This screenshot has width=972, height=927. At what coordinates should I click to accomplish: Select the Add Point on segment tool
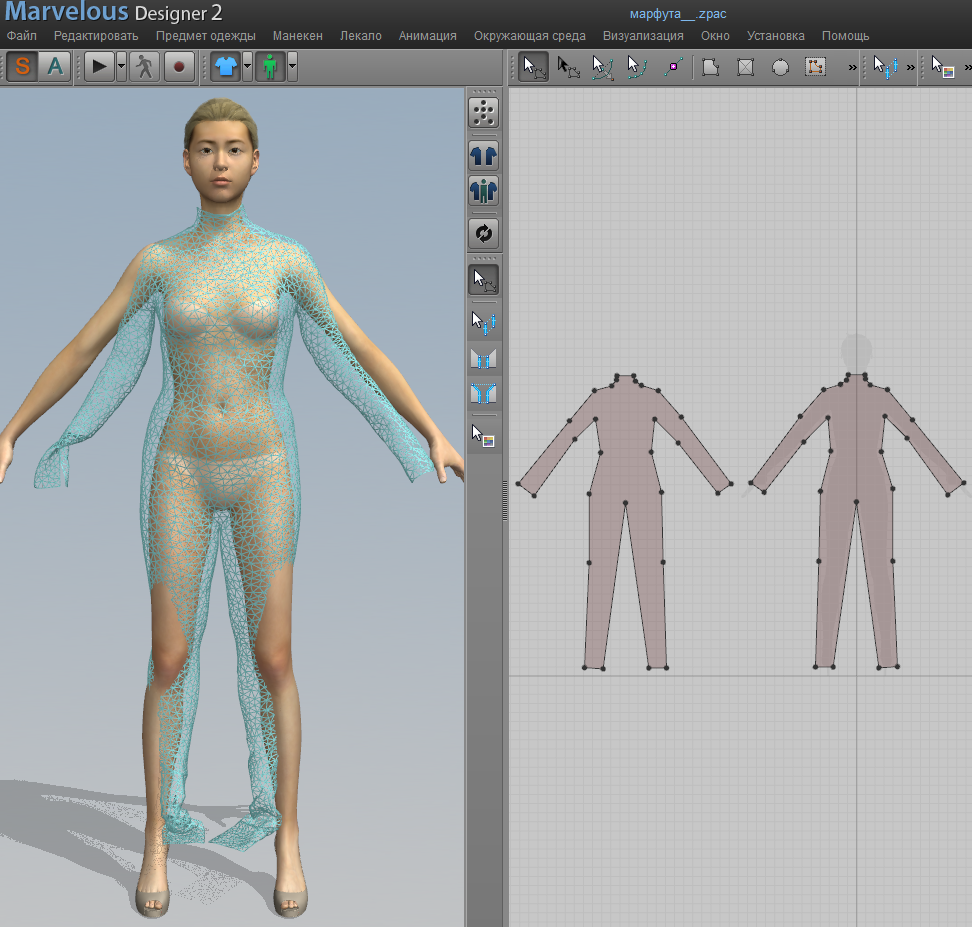[672, 67]
